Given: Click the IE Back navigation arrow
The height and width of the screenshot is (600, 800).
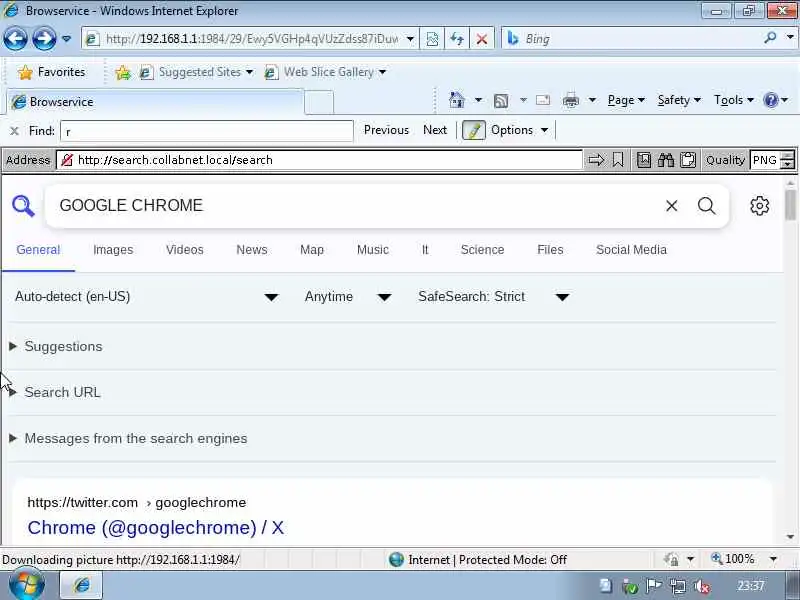Looking at the screenshot, I should [x=15, y=39].
